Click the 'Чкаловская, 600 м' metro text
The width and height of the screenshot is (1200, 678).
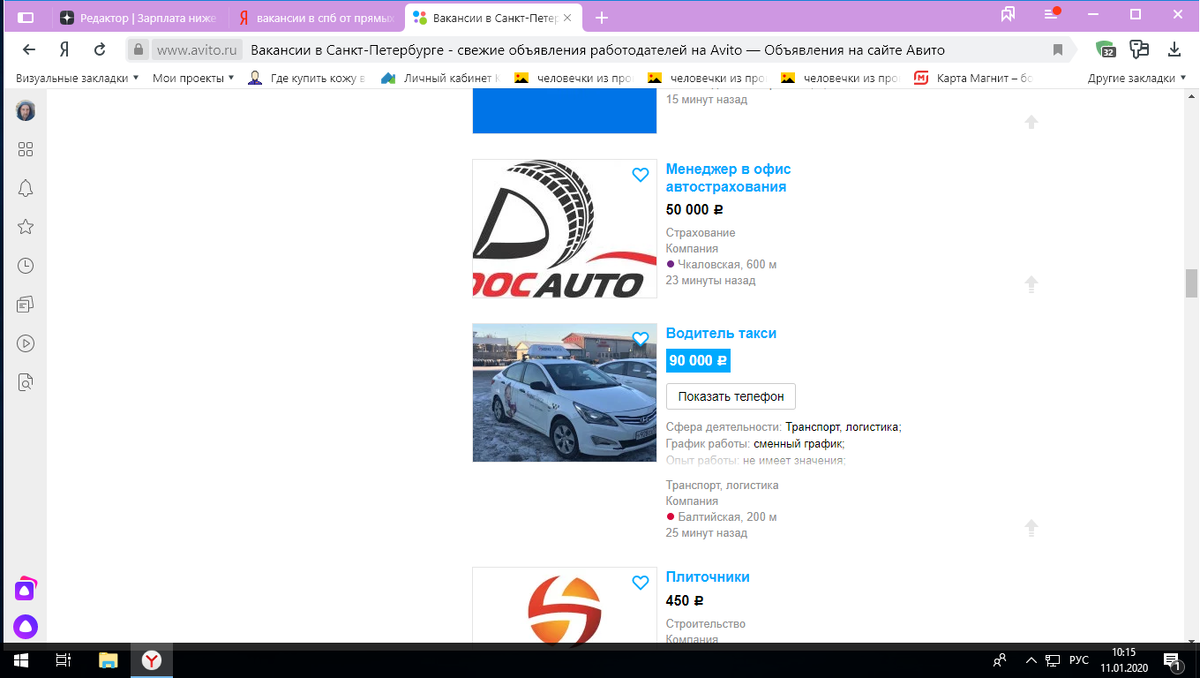coord(727,264)
